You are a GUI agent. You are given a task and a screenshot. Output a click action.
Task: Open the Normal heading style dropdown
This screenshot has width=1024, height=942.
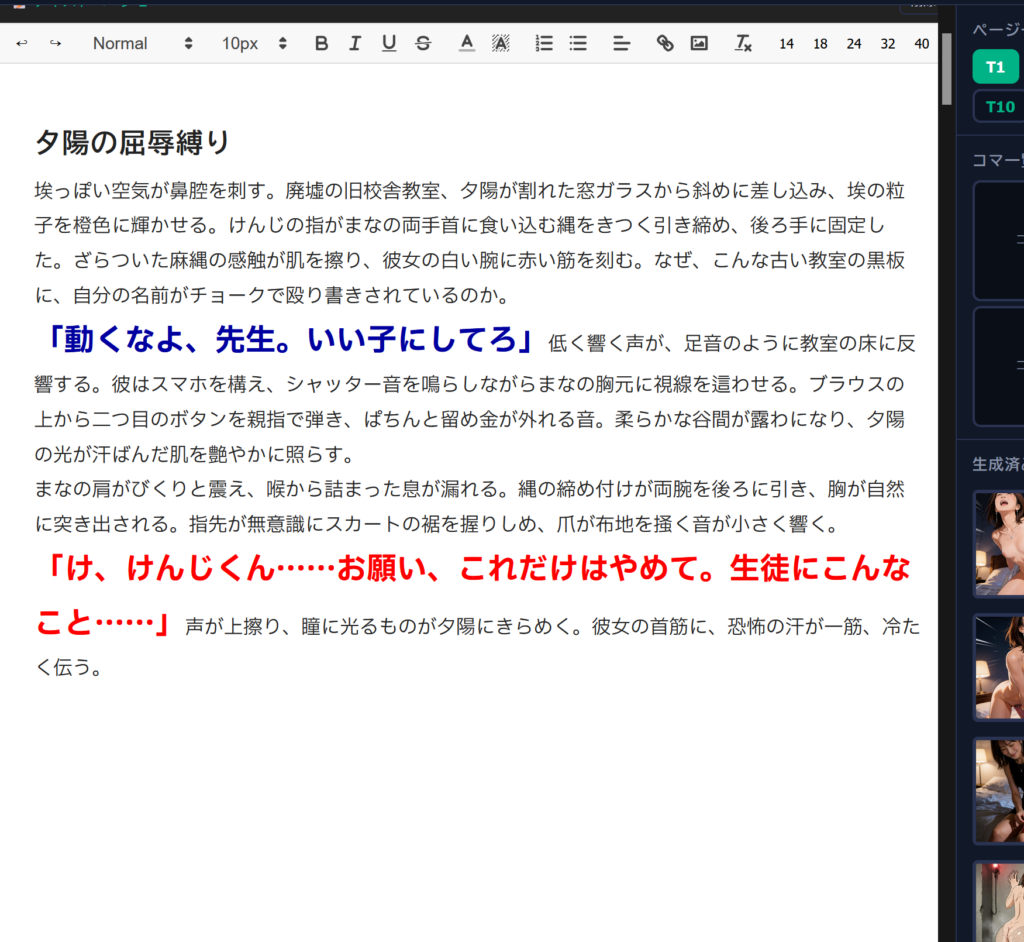tap(142, 43)
